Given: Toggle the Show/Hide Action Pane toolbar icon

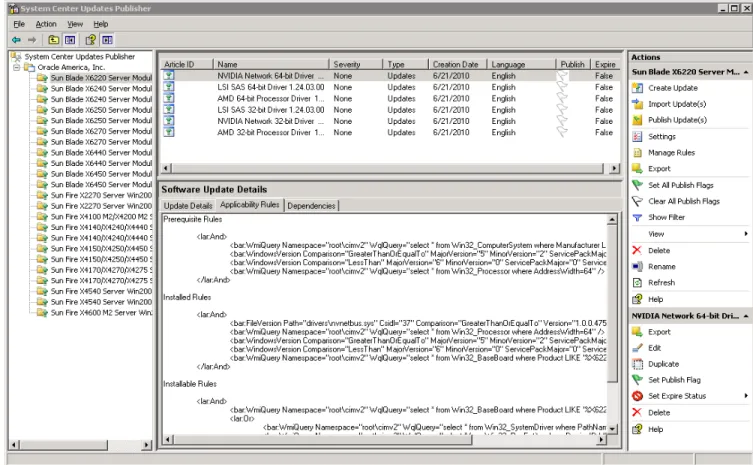Looking at the screenshot, I should tap(108, 40).
